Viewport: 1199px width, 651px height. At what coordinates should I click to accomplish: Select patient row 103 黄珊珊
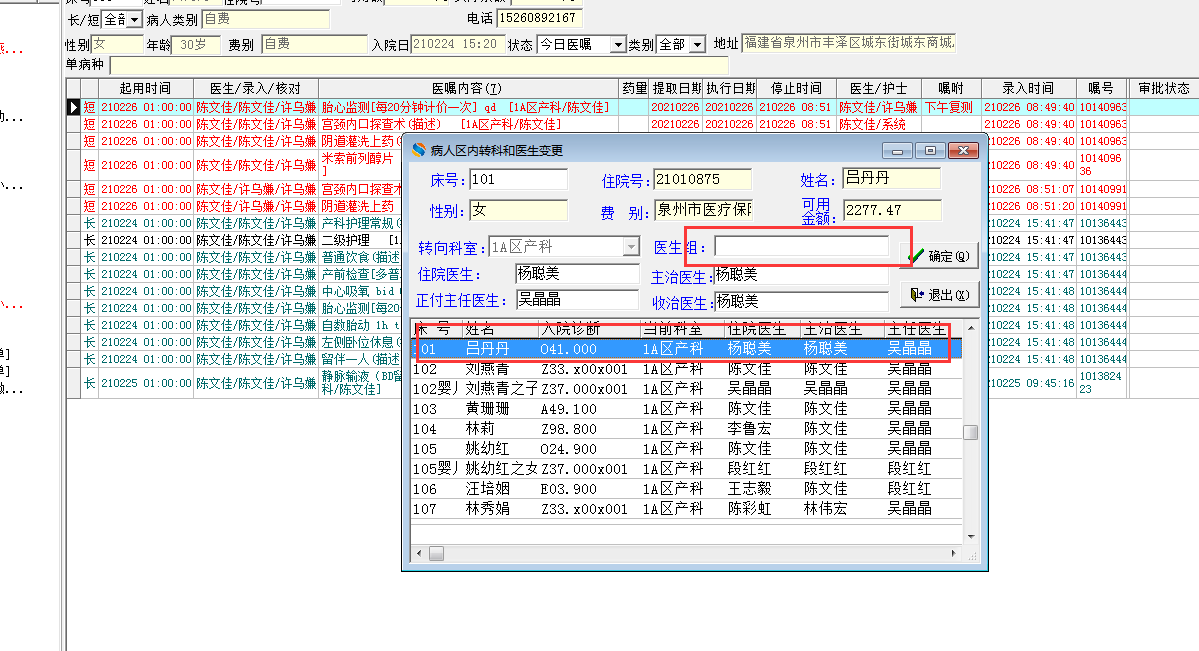point(687,409)
